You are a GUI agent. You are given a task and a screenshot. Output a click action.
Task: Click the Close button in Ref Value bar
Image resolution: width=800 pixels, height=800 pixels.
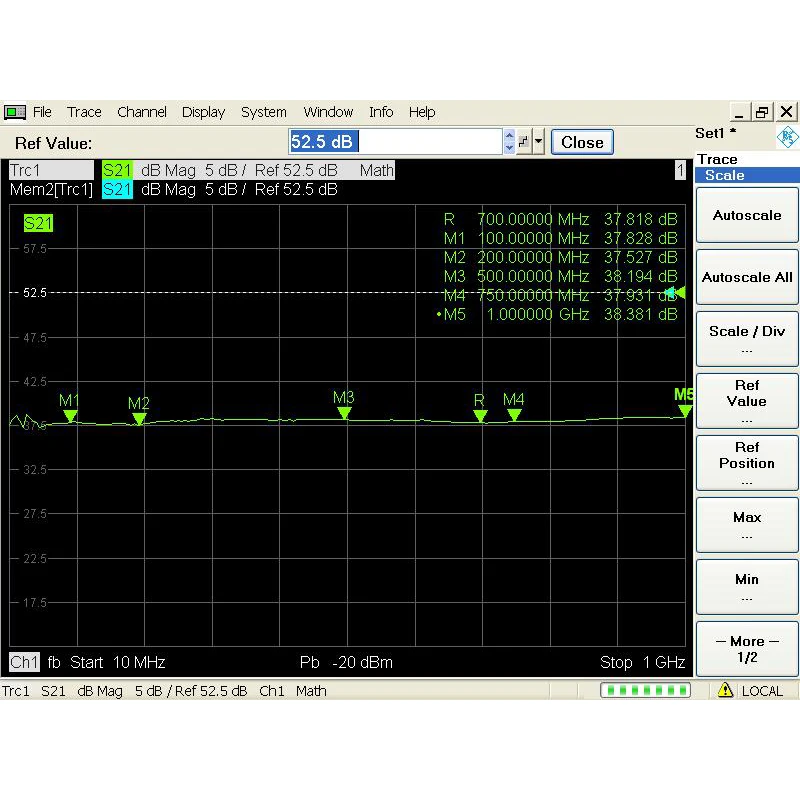(582, 142)
